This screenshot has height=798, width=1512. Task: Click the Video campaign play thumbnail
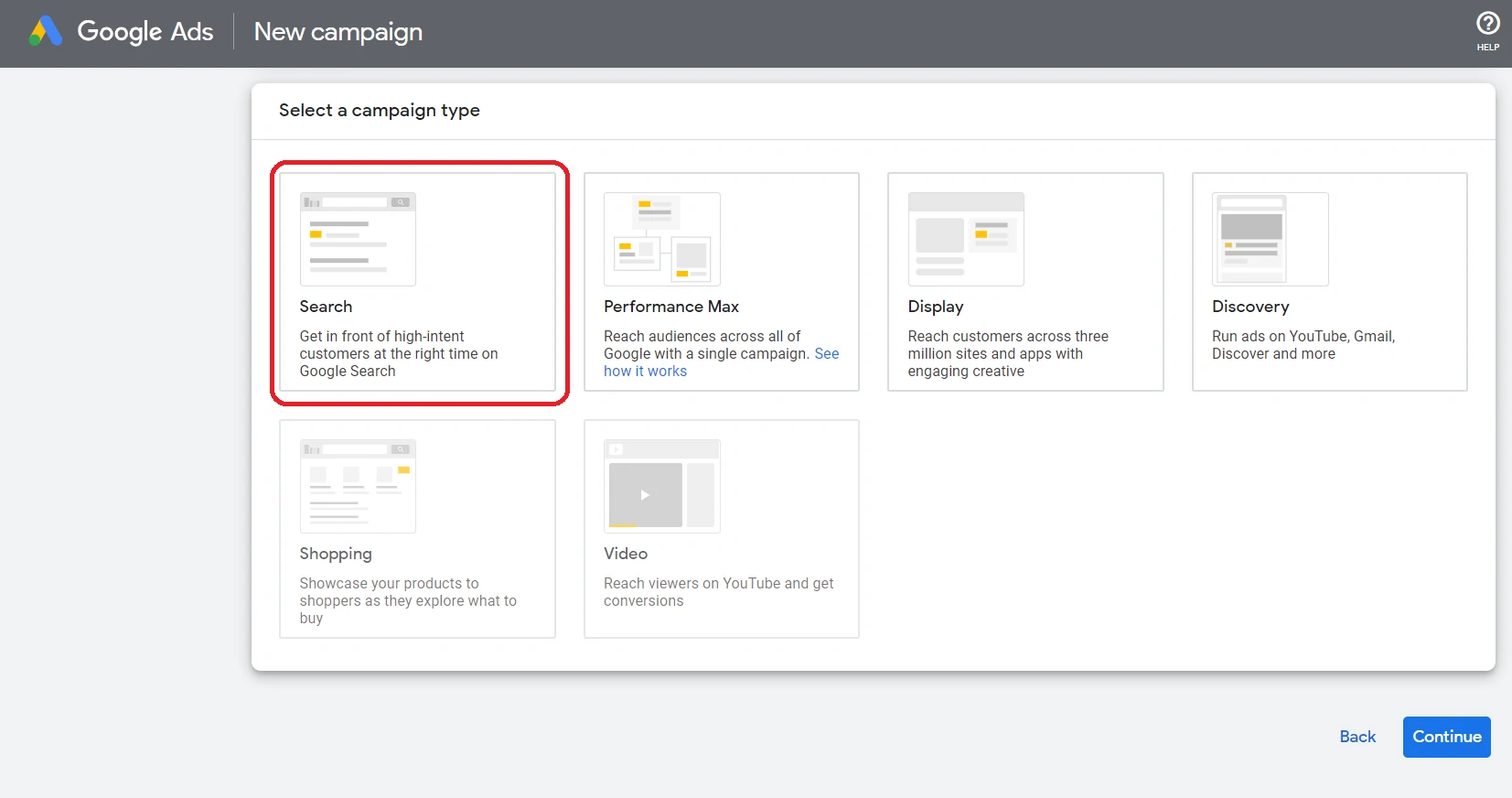[x=646, y=495]
